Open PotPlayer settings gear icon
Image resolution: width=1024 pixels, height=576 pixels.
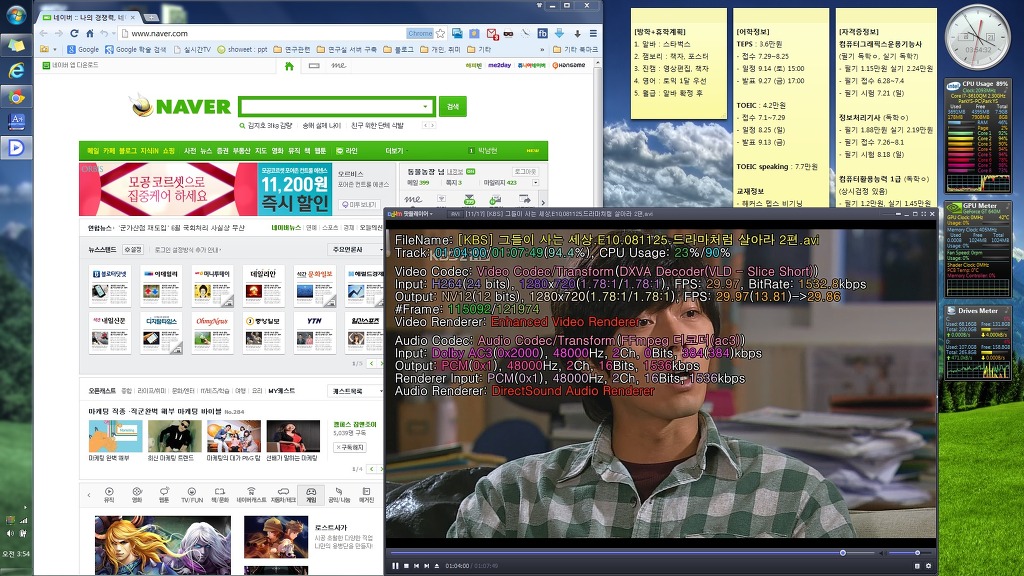coord(928,566)
